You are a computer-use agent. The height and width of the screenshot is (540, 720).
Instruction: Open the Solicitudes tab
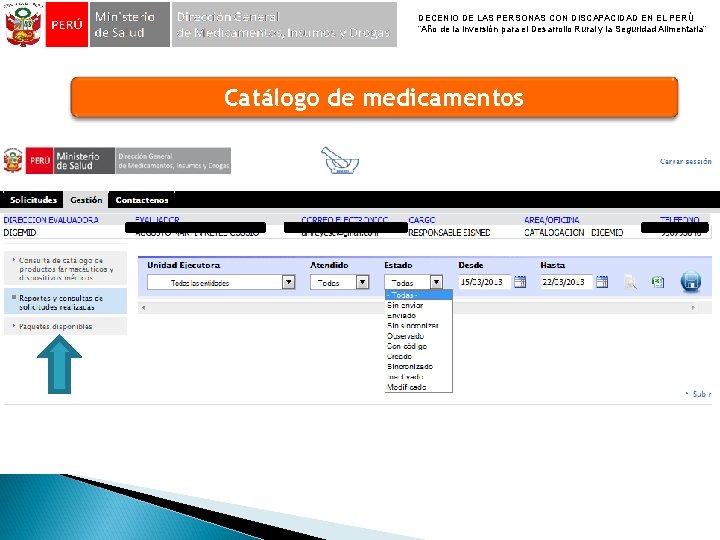tap(33, 200)
